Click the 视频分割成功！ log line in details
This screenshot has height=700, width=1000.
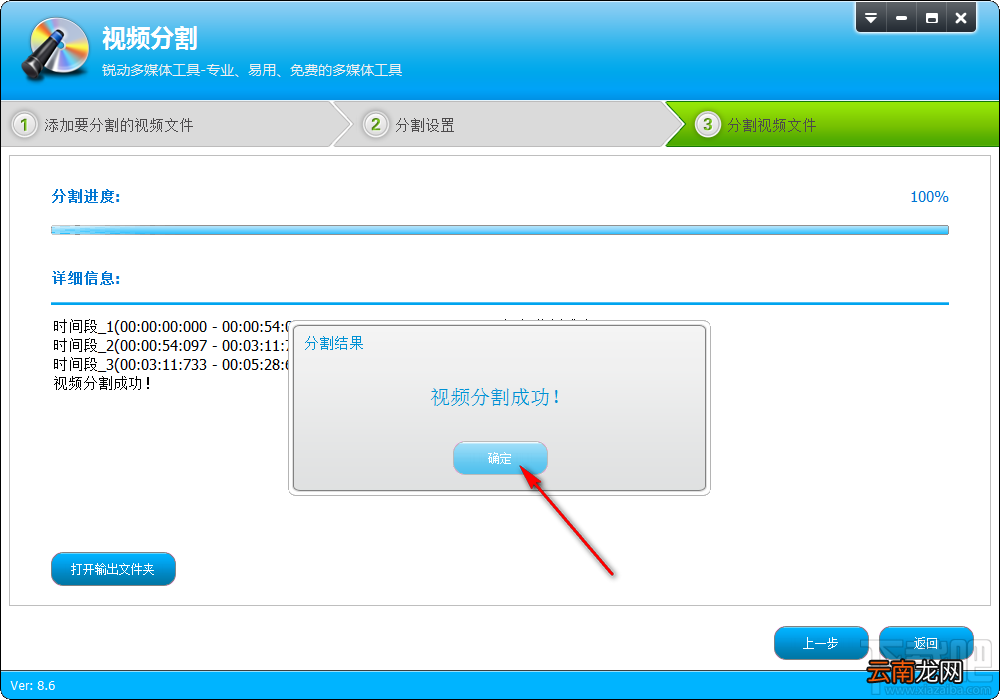pos(102,383)
